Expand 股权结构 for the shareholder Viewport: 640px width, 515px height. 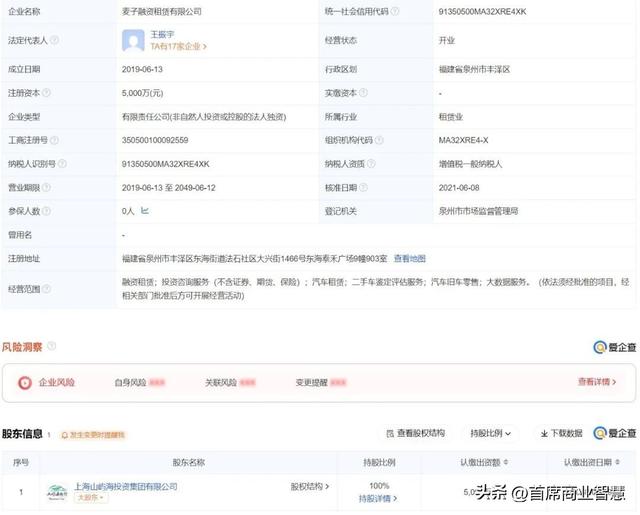[x=310, y=486]
